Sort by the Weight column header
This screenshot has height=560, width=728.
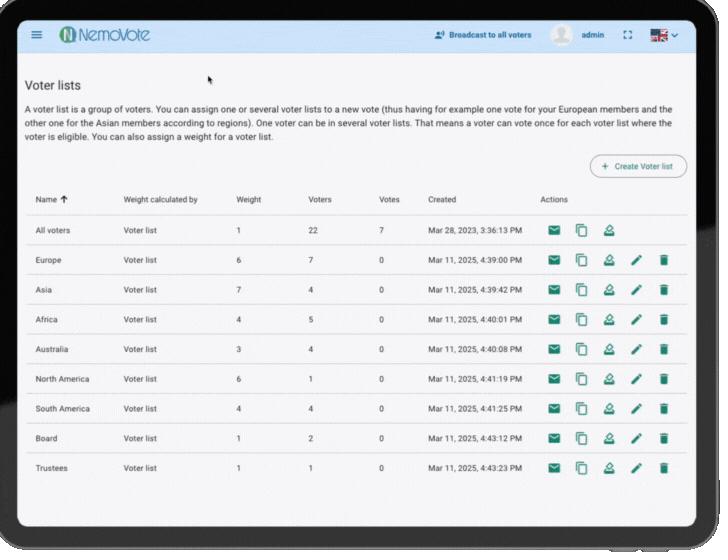click(x=248, y=200)
